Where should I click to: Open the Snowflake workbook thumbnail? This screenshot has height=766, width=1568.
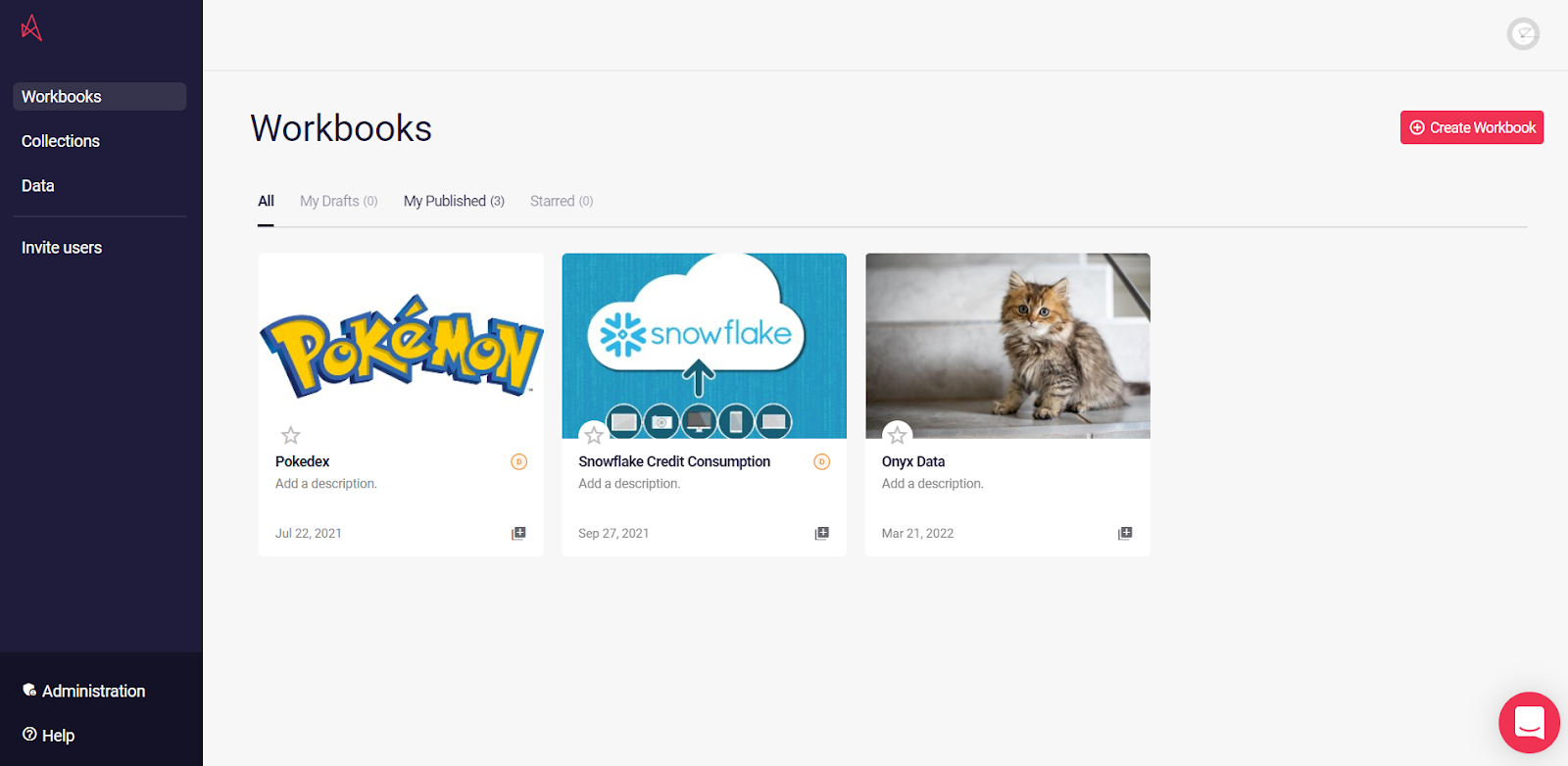click(704, 346)
